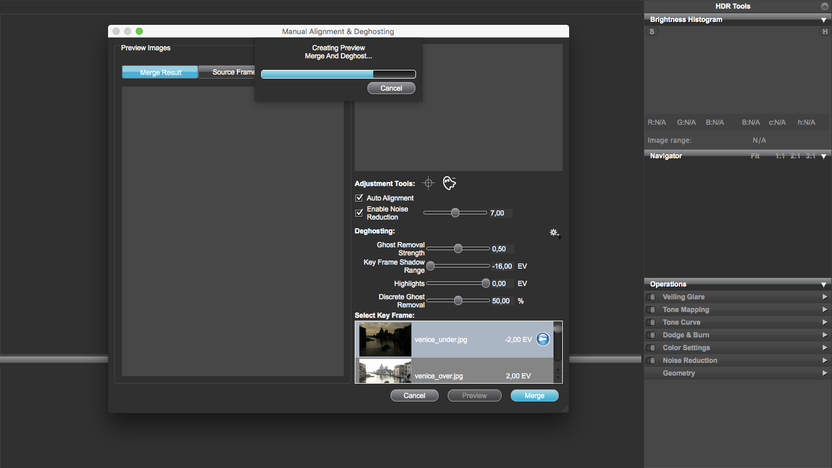This screenshot has height=468, width=832.
Task: Click the Ghost Removal Strength value 0,50
Action: tap(502, 249)
